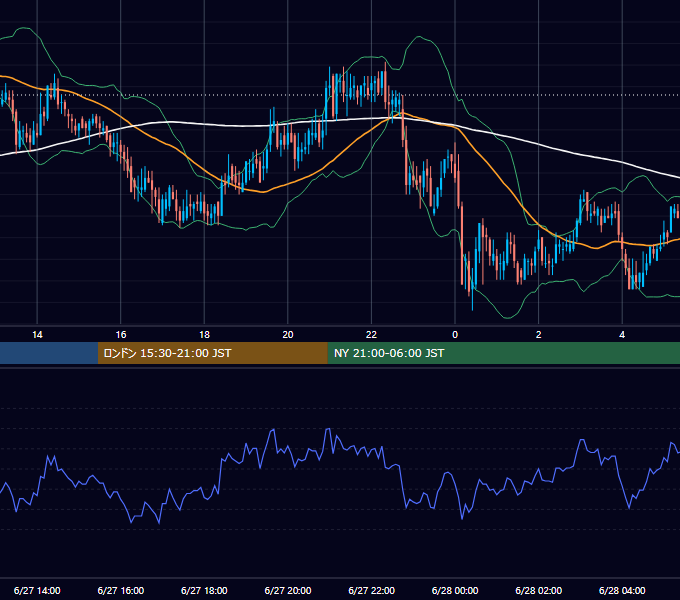The image size is (680, 600).
Task: Click the hour label 2 on price chart axis
Action: point(538,335)
